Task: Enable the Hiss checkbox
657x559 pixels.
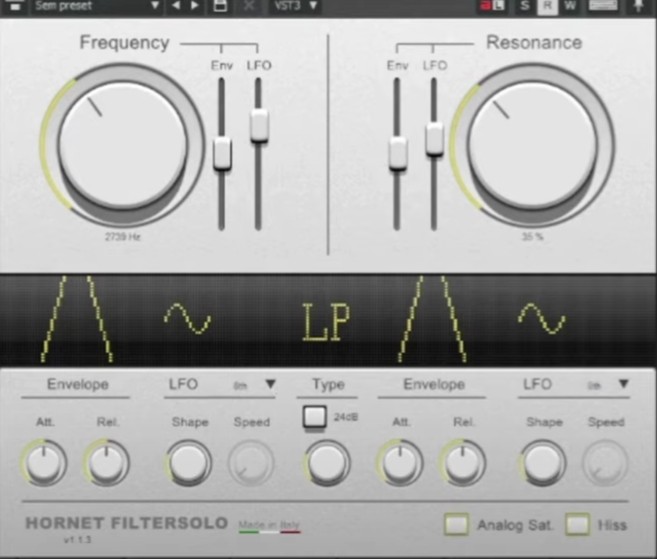Action: (x=578, y=524)
